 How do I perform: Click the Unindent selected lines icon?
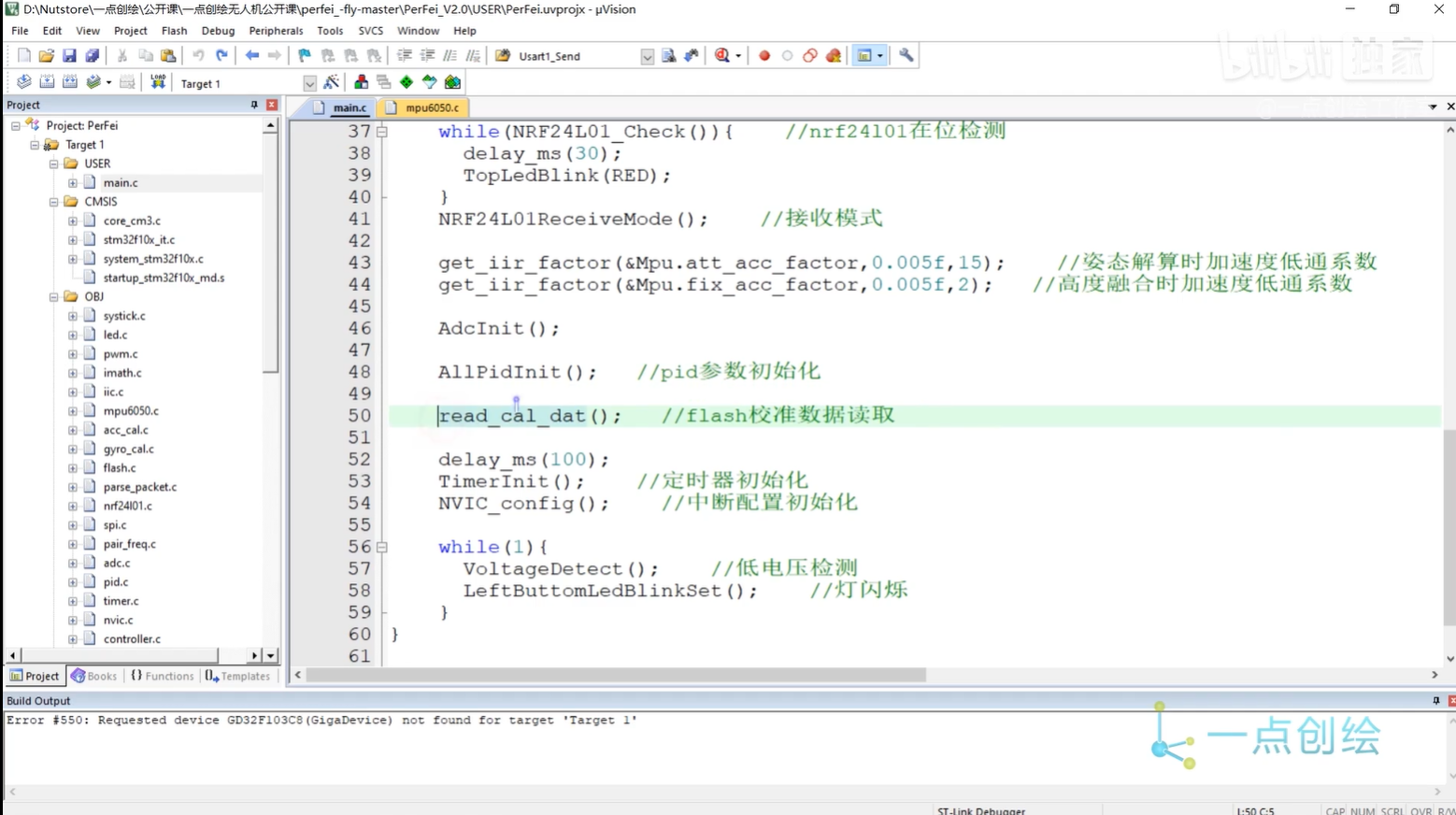[427, 56]
